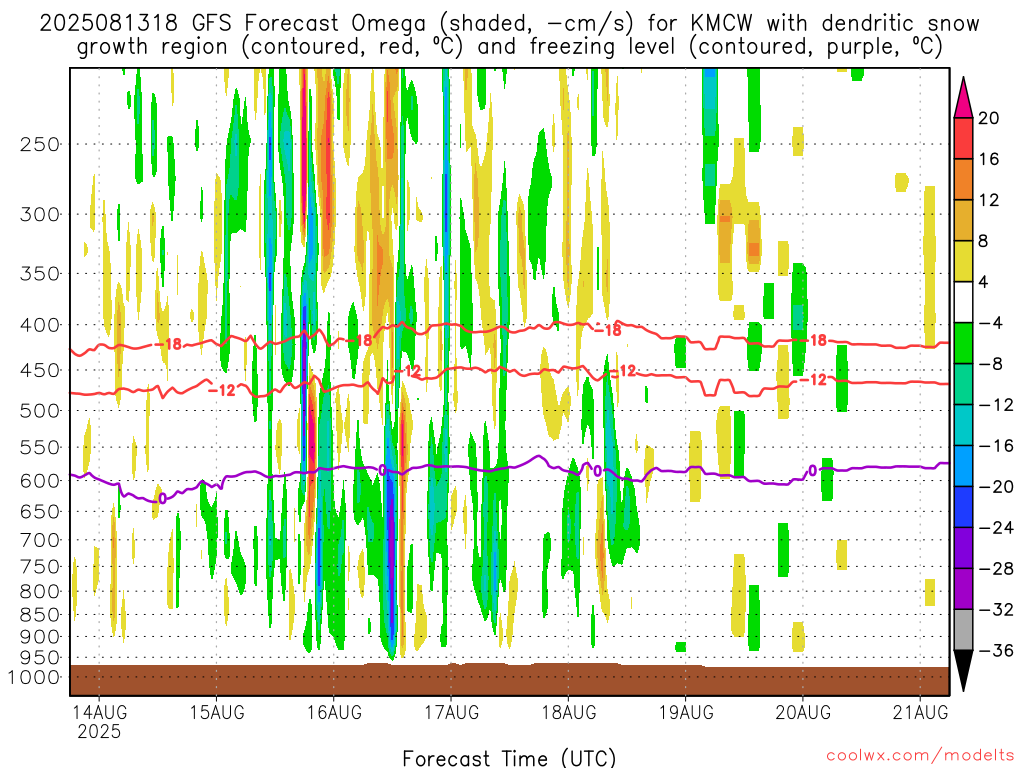Screen dimensions: 1024x768
Task: Click the '400' pressure level label
Action: click(40, 325)
